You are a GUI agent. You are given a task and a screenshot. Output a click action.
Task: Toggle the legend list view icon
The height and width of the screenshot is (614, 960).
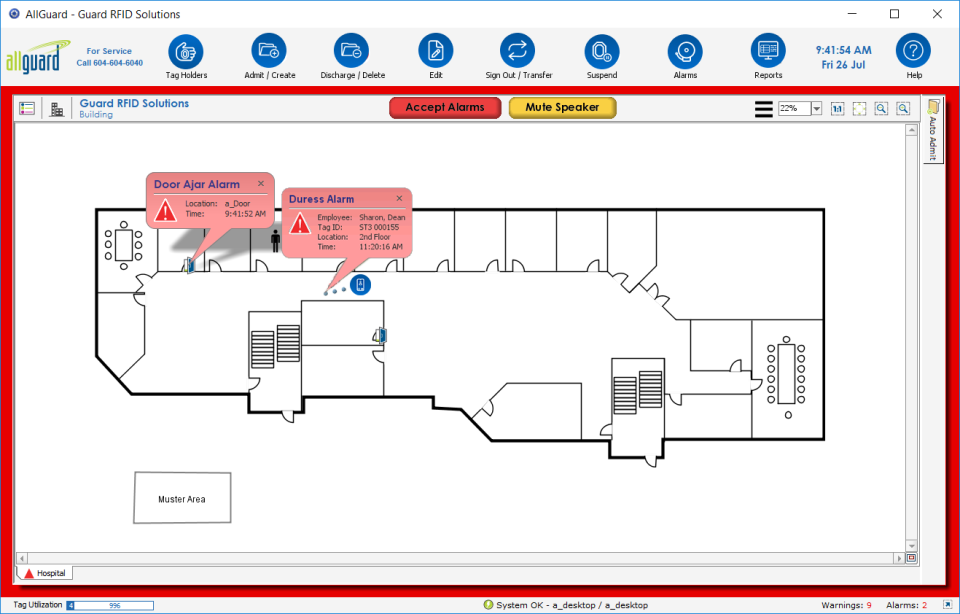click(x=27, y=108)
